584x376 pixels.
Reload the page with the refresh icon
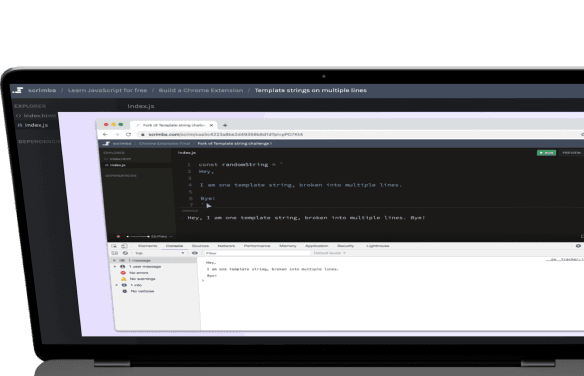tap(128, 134)
